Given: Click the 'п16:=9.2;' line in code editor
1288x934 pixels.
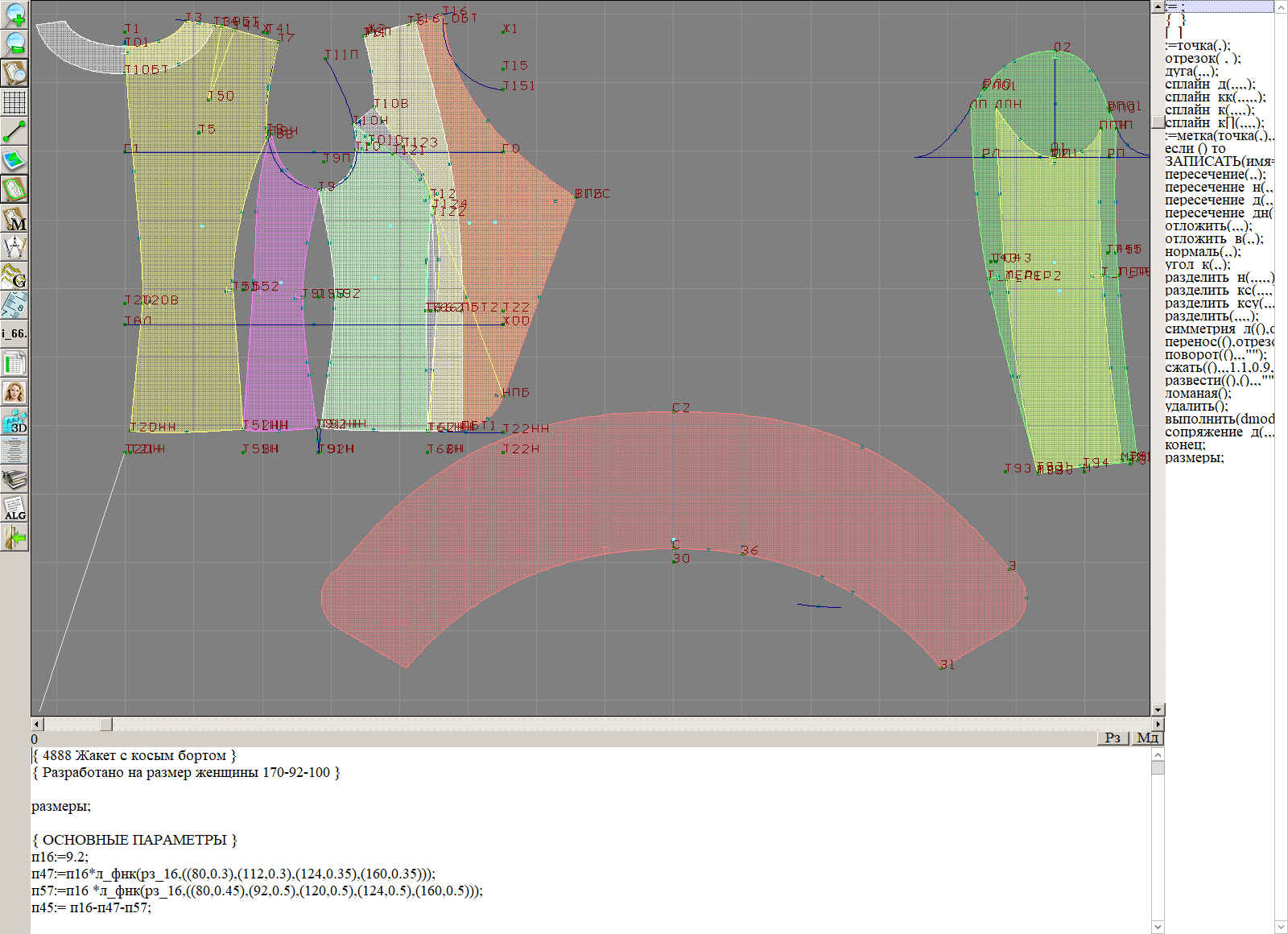Looking at the screenshot, I should [x=60, y=857].
